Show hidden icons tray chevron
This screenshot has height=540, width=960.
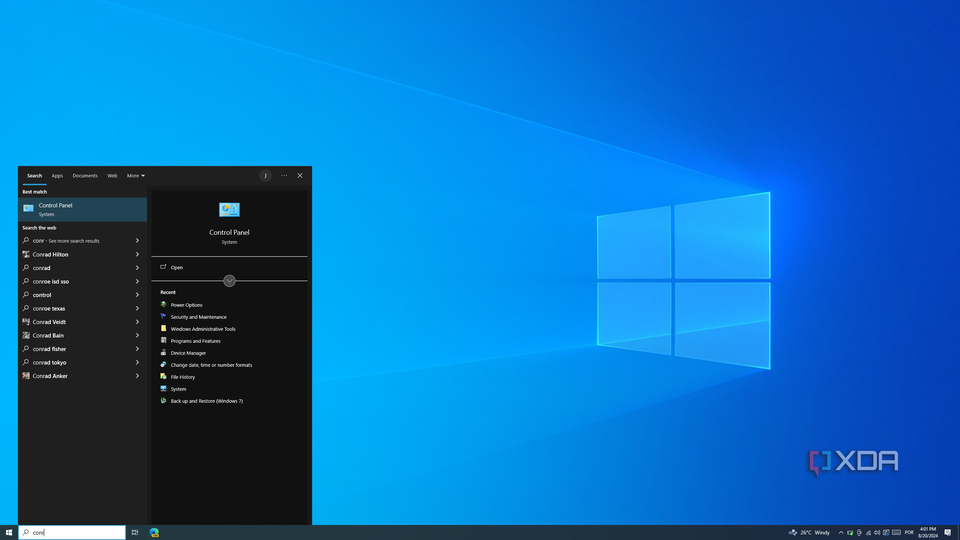841,533
